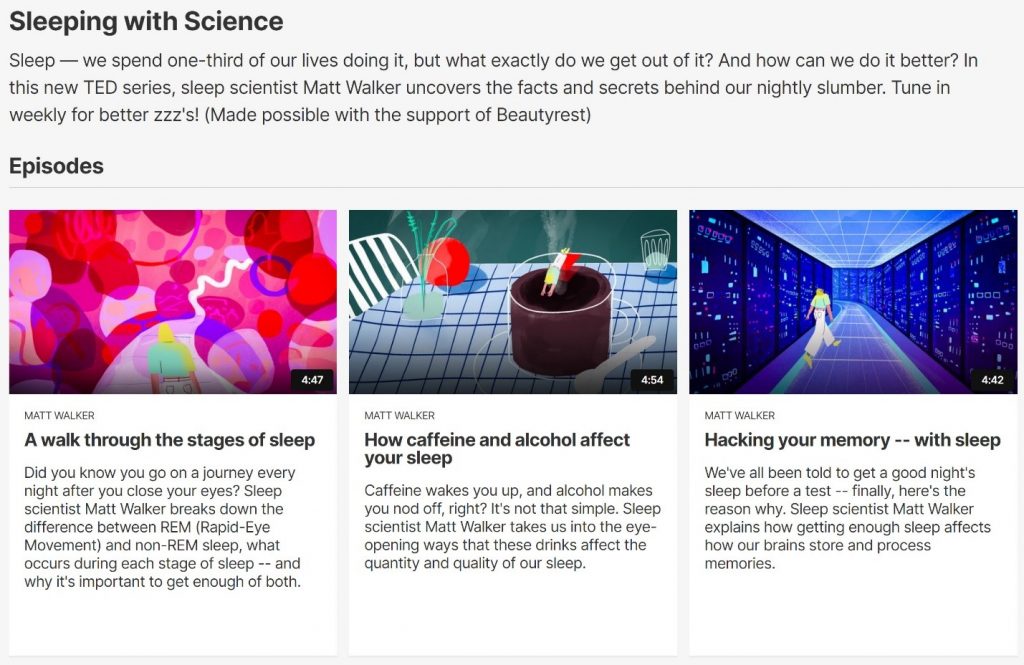1024x665 pixels.
Task: Click MATT WALKER label on first episode card
Action: coord(59,415)
